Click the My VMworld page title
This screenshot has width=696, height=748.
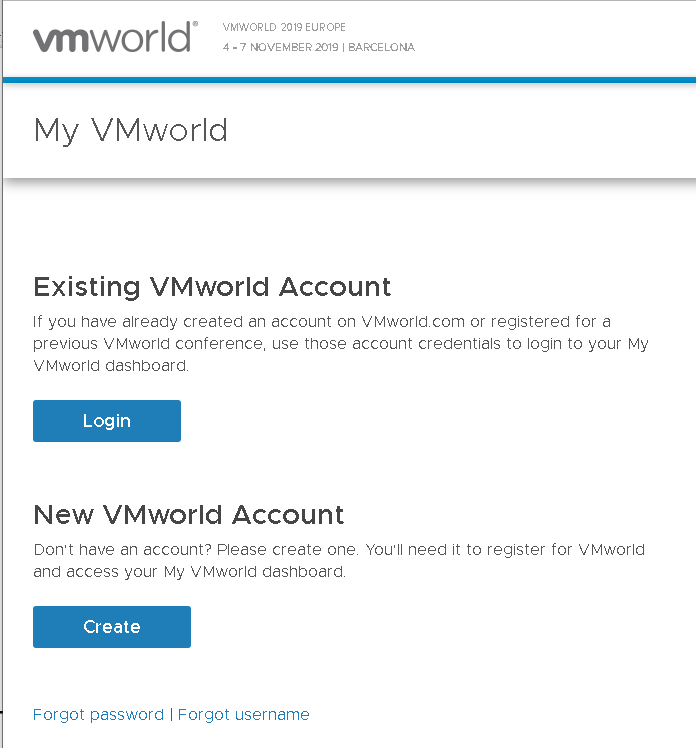tap(131, 130)
